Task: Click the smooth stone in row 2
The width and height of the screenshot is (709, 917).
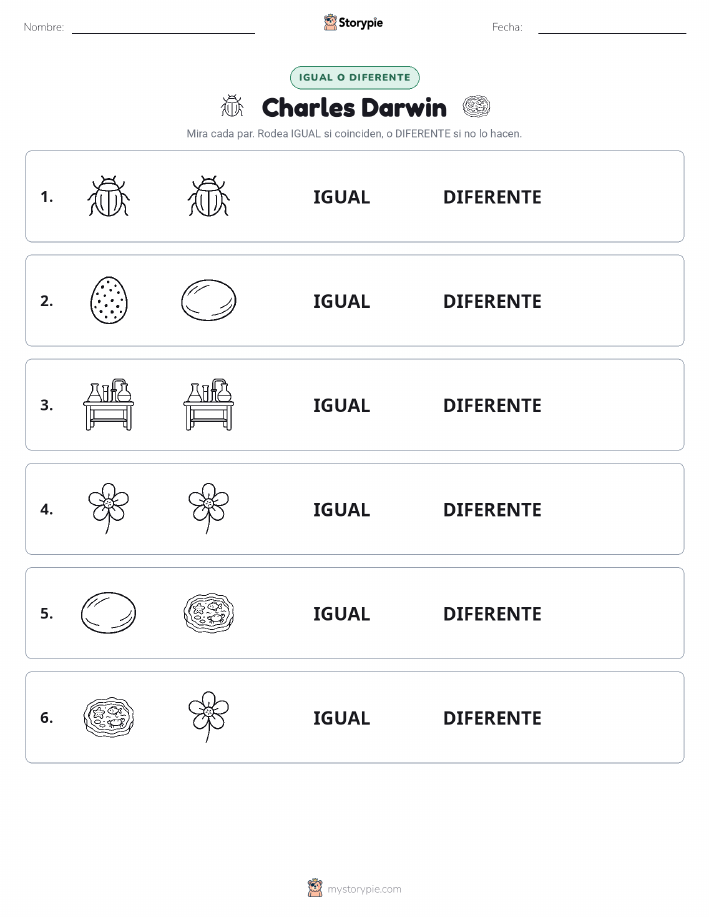Action: click(x=209, y=300)
